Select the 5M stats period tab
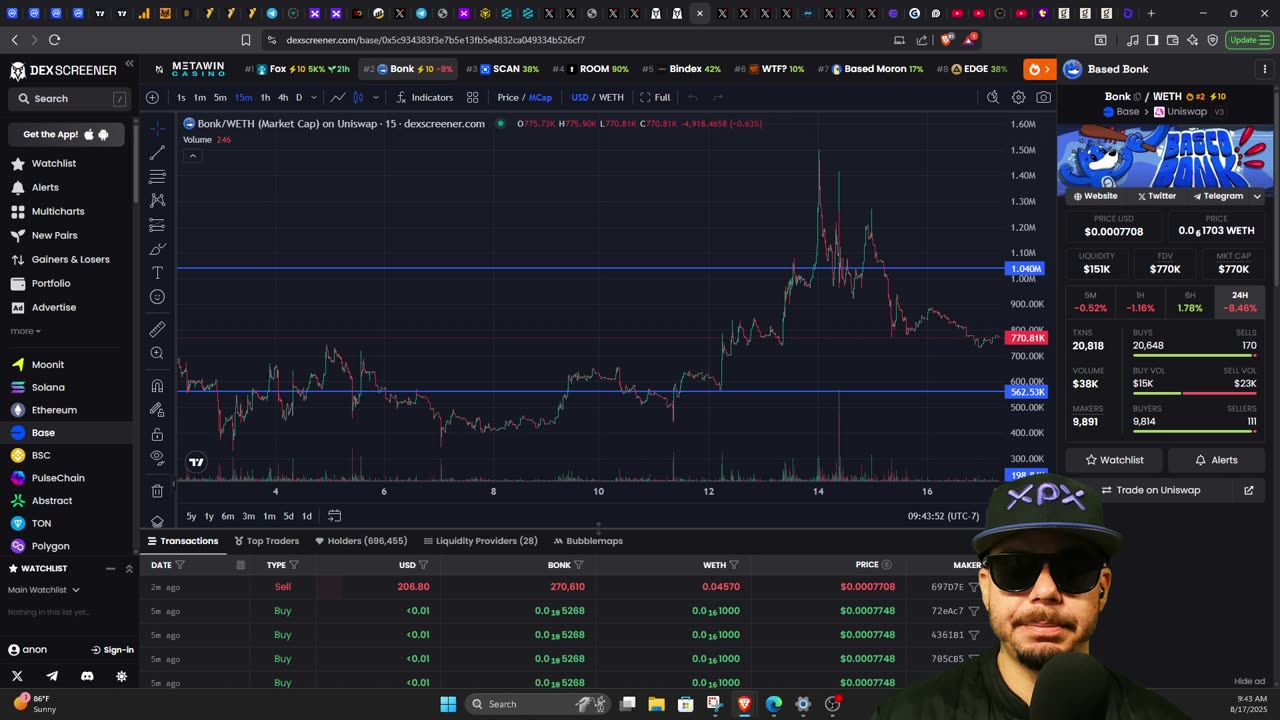1280x720 pixels. click(x=1090, y=302)
